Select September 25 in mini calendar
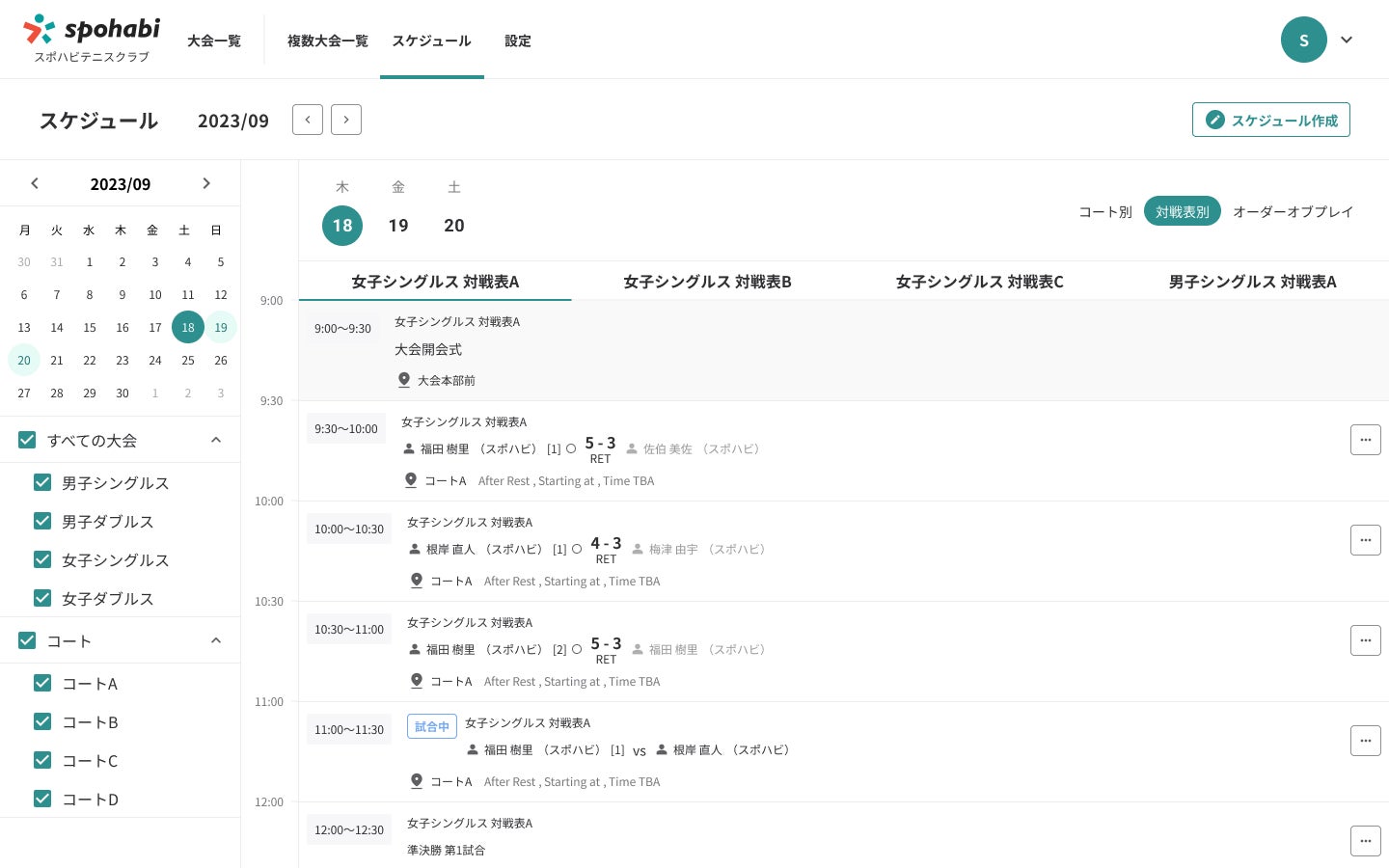Screen dimensions: 1389x868 188,360
